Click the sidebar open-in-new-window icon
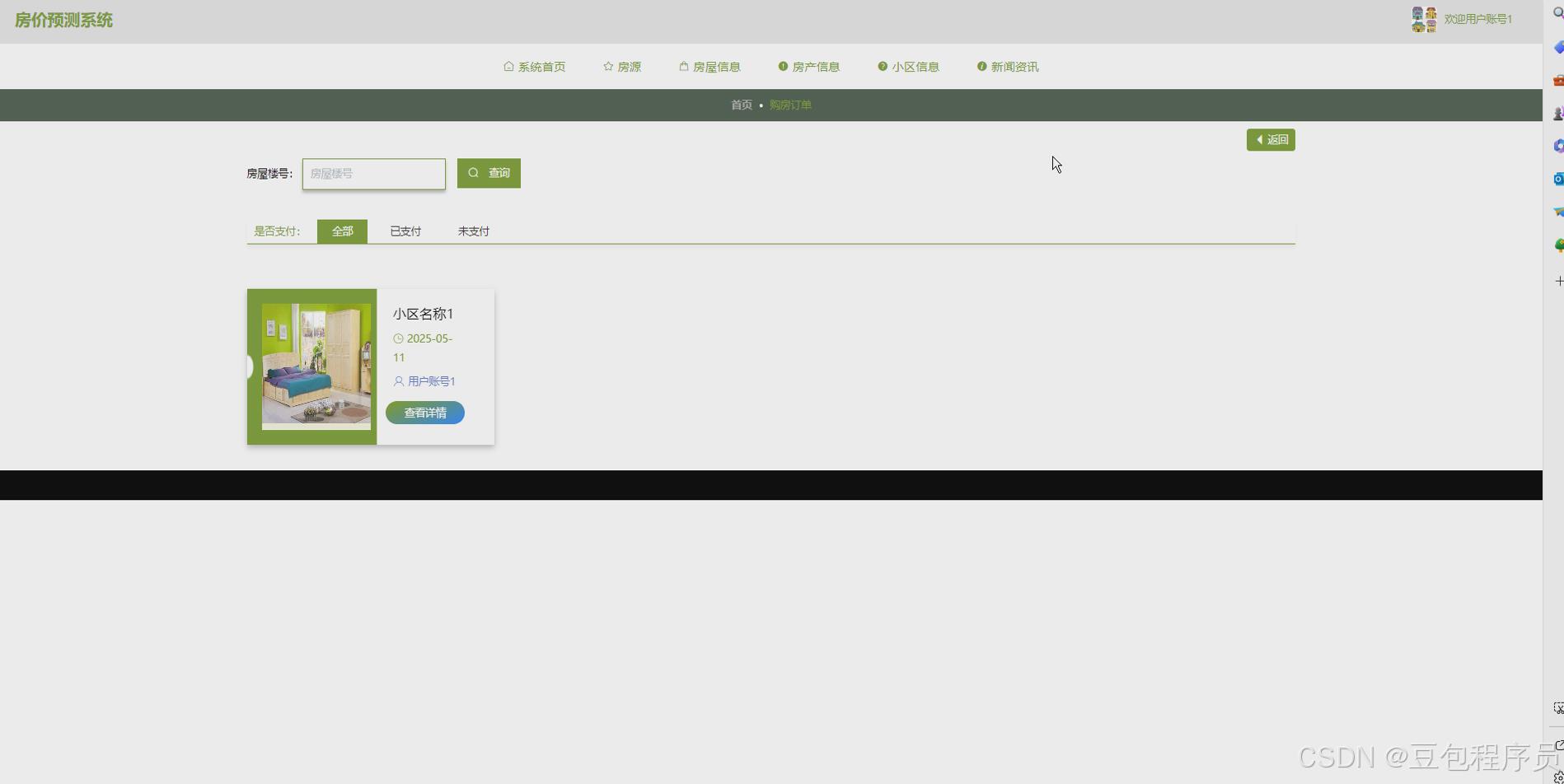 tap(1559, 745)
